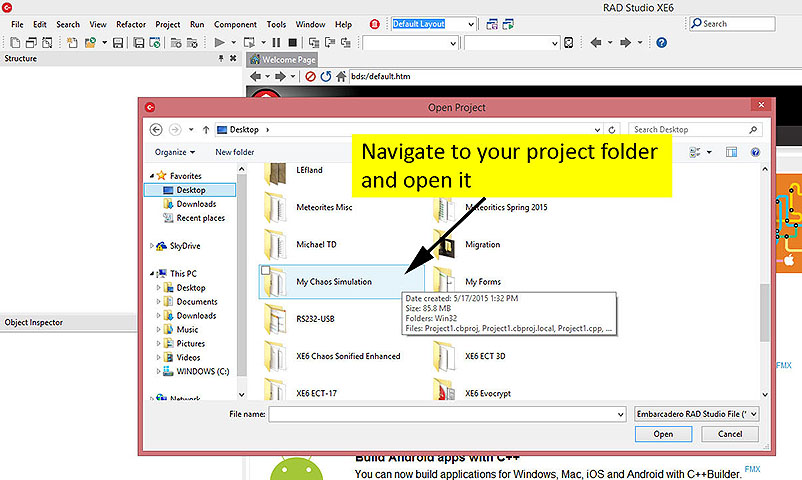Click the File name input field
Image resolution: width=802 pixels, height=480 pixels.
point(443,414)
